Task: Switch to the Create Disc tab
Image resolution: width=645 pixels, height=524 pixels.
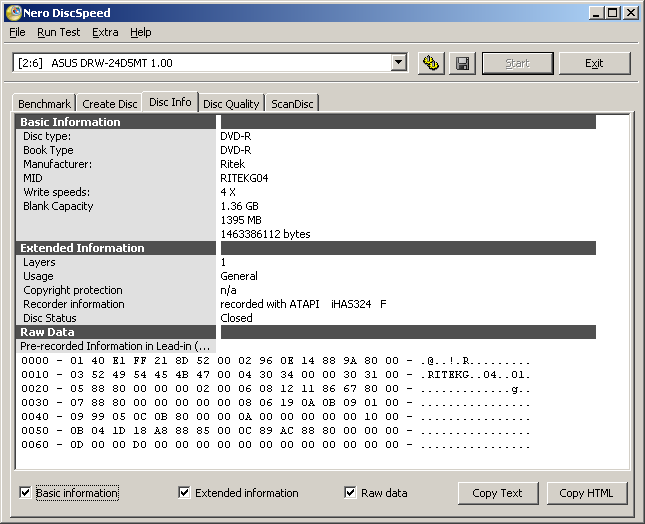Action: click(109, 104)
